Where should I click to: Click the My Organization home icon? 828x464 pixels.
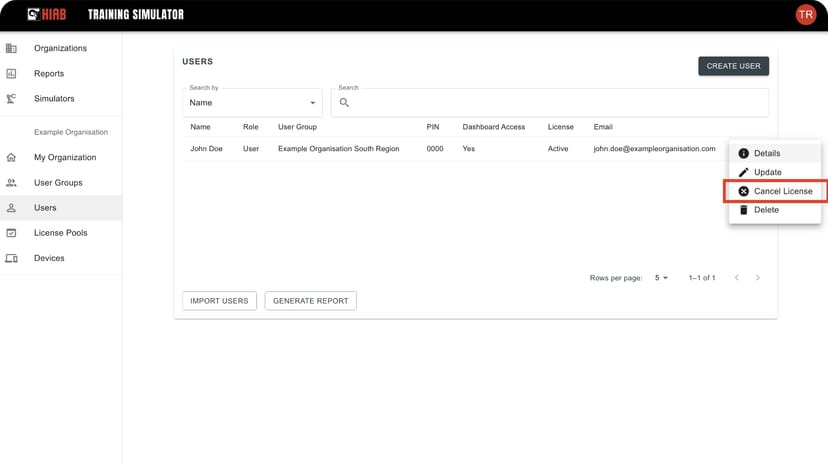point(11,157)
